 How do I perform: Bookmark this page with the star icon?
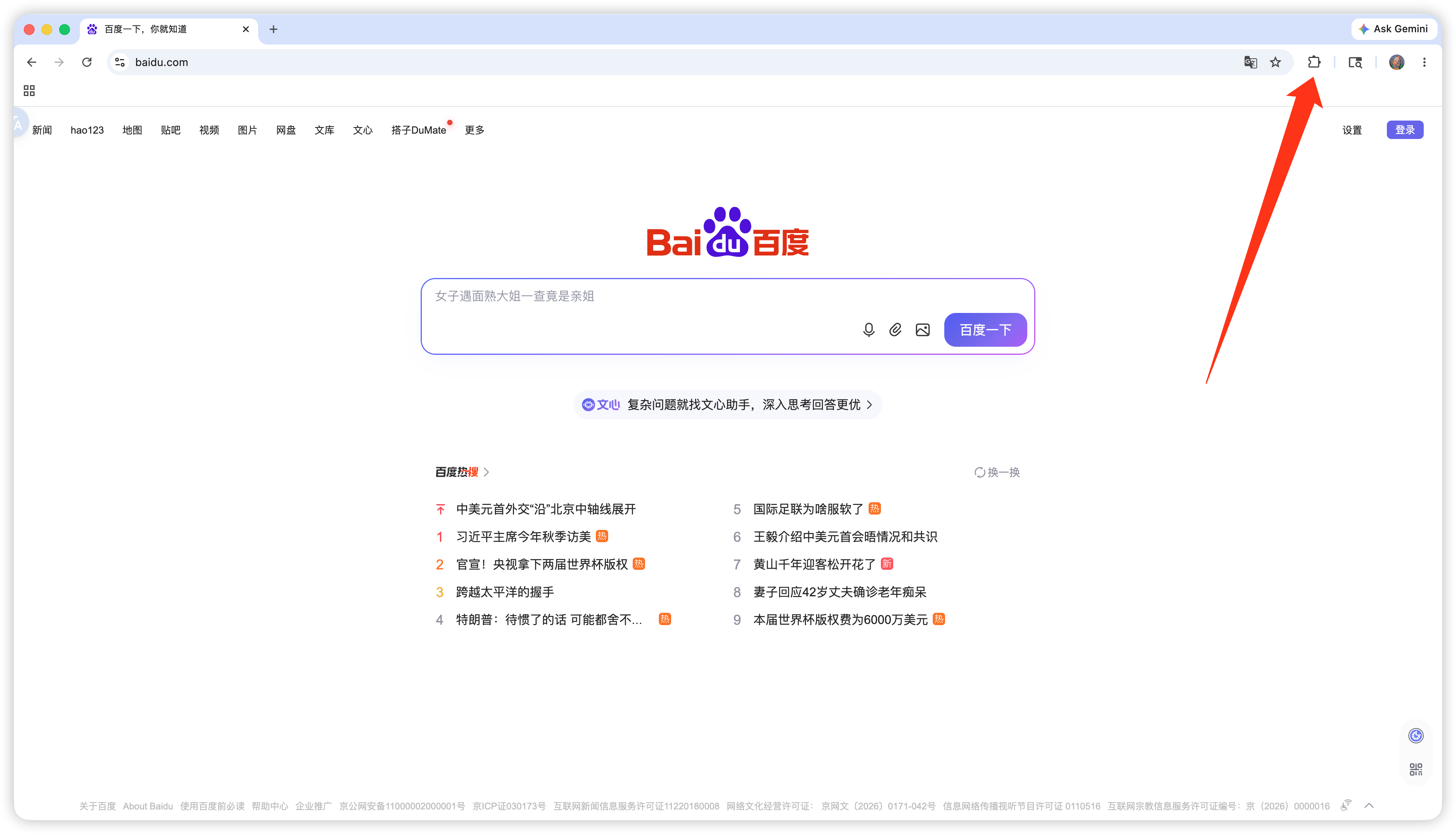click(1275, 62)
